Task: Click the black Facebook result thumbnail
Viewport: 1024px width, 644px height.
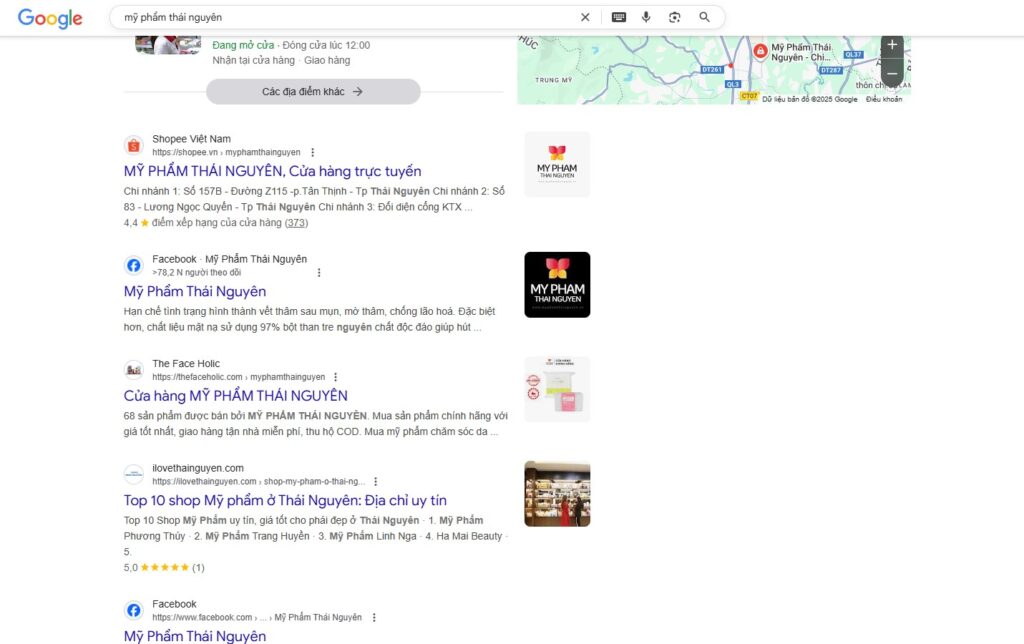Action: pyautogui.click(x=557, y=285)
